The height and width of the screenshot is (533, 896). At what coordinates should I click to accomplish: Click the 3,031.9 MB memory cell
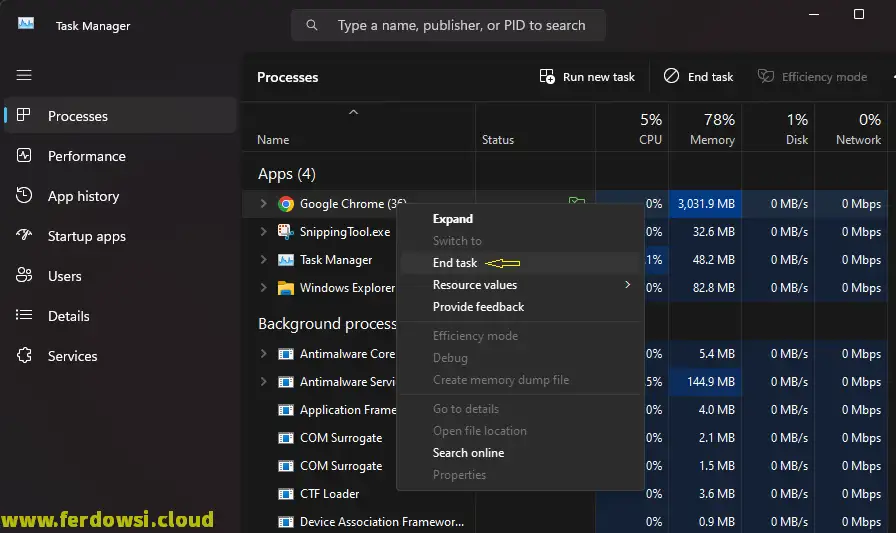(705, 204)
